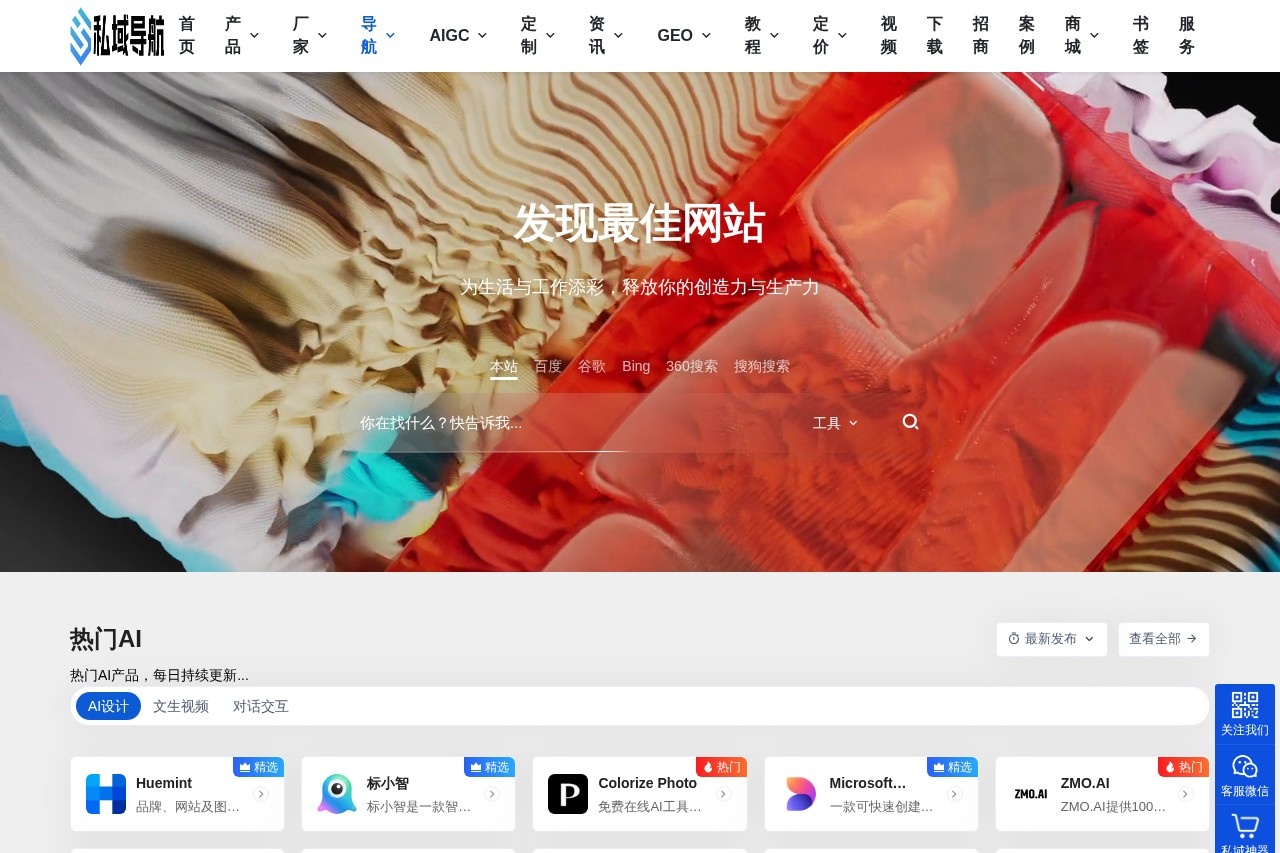Viewport: 1280px width, 853px height.
Task: Open the 客服微信 WeChat support icon
Action: (x=1244, y=766)
